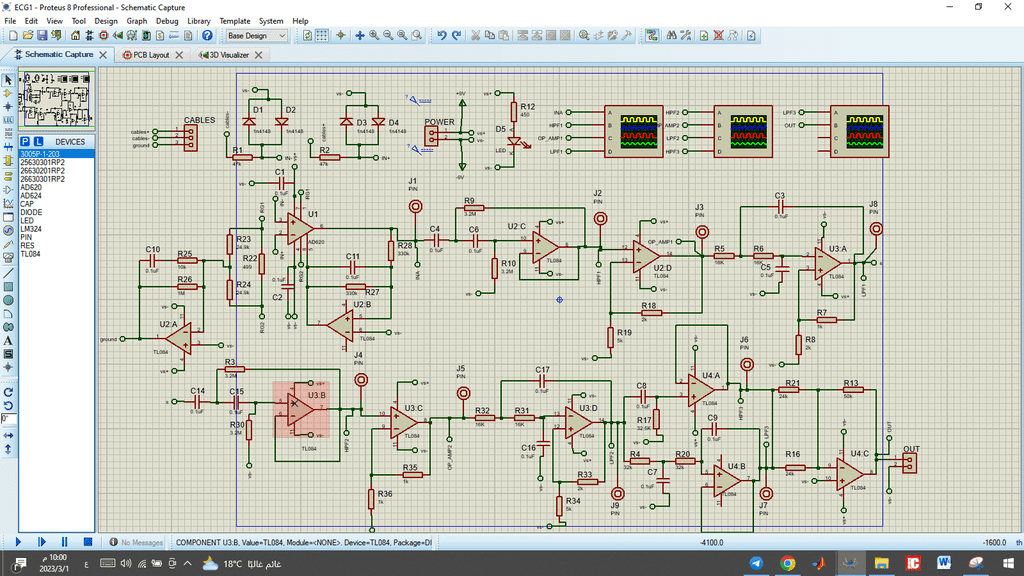
Task: Redraw the display with the refresh icon
Action: pos(308,36)
